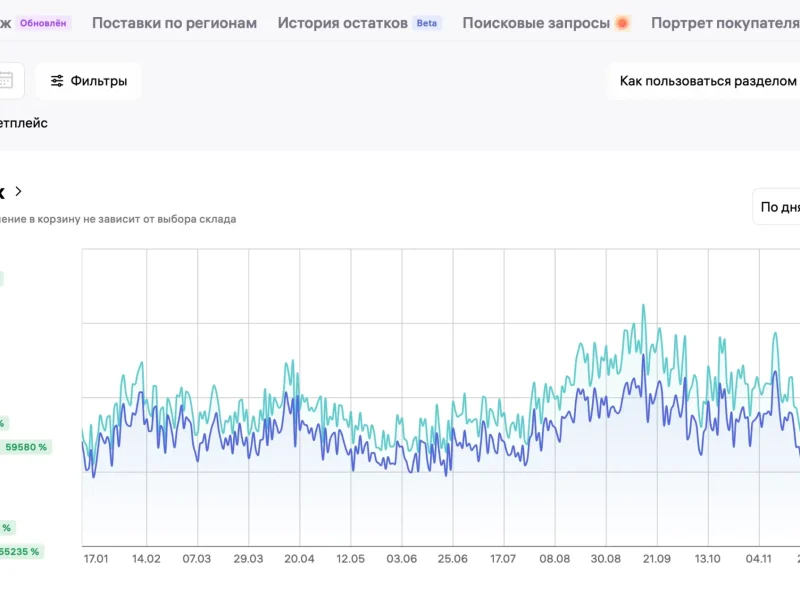The image size is (800, 600).
Task: Click the 17.01 date on chart axis
Action: [x=96, y=559]
